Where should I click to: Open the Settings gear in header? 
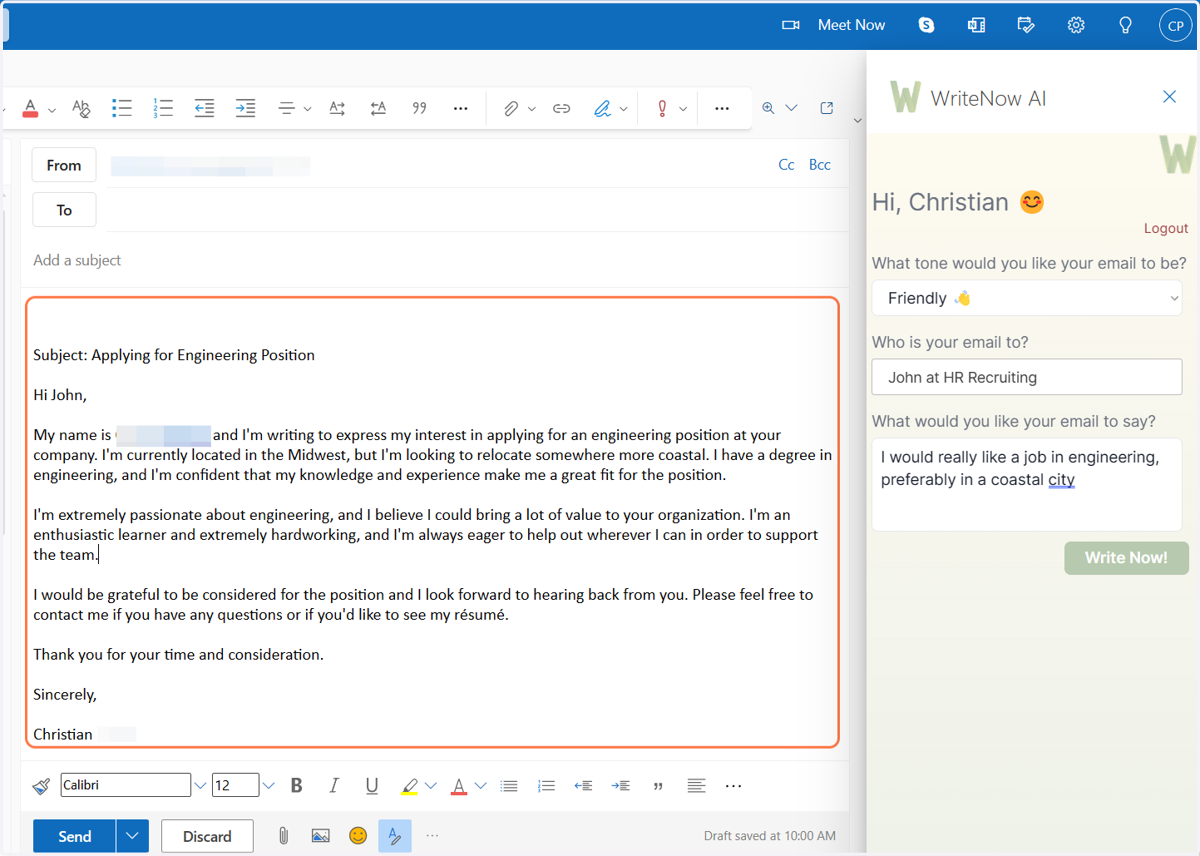pyautogui.click(x=1076, y=25)
